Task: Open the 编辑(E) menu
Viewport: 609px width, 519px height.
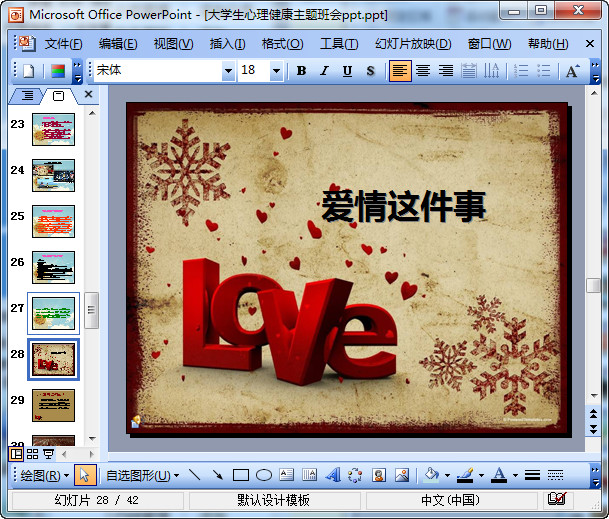Action: pos(118,44)
